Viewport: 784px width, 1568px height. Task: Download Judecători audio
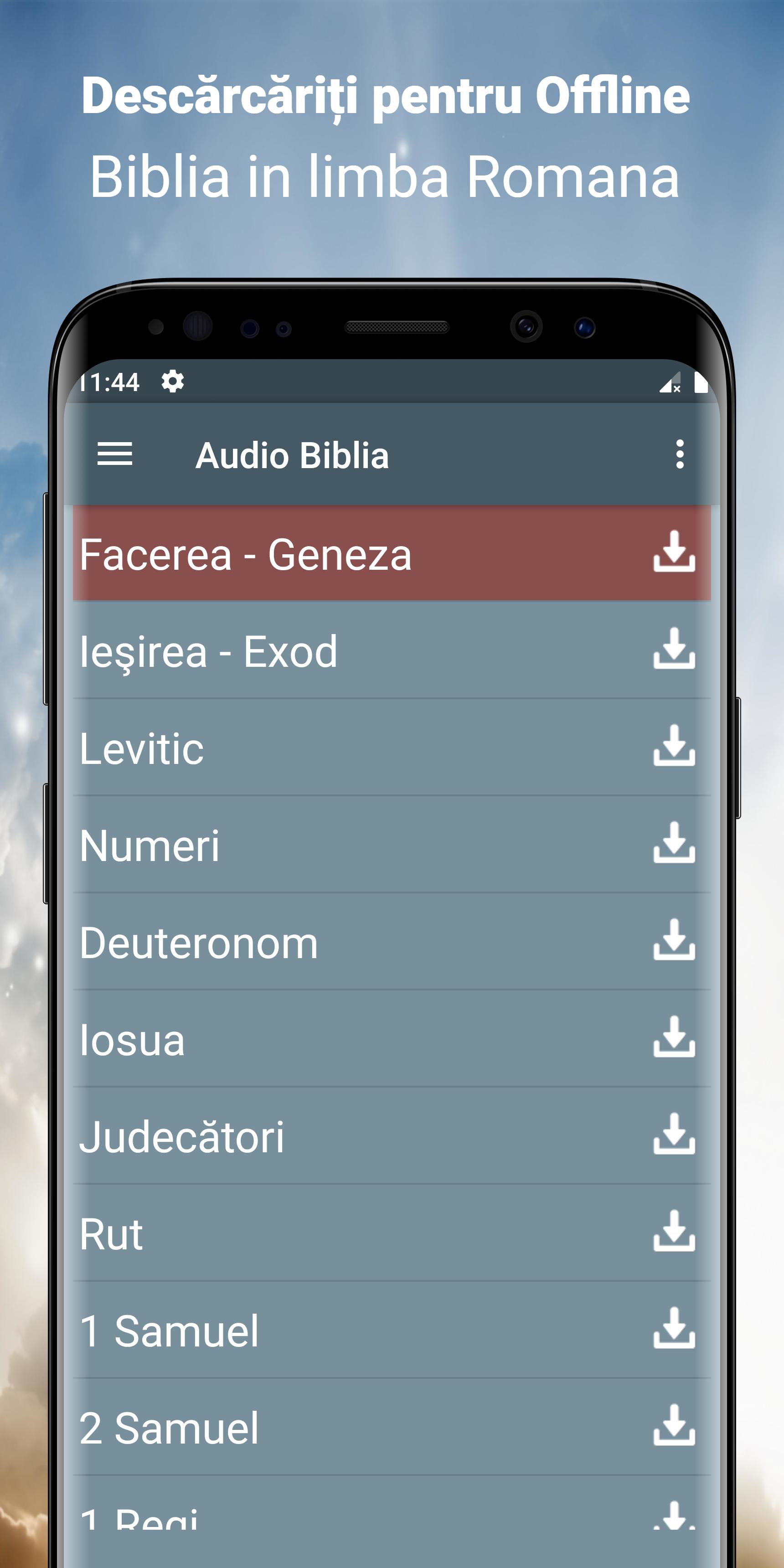click(674, 1135)
